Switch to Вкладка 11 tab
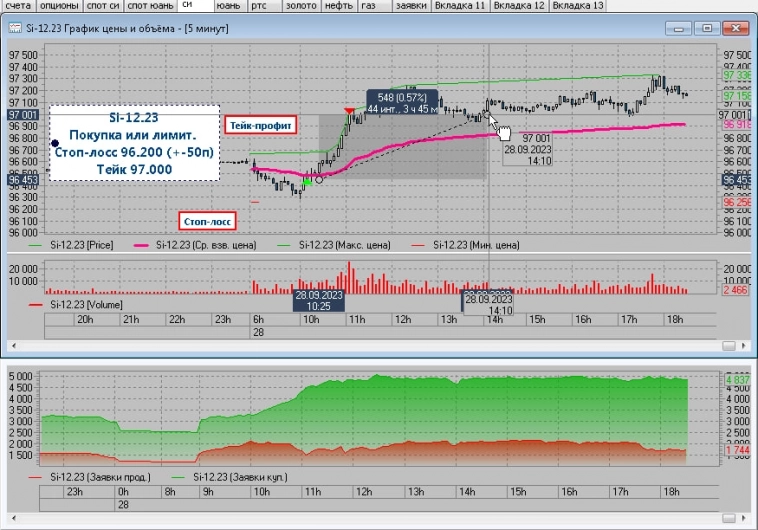The image size is (758, 530). (460, 6)
